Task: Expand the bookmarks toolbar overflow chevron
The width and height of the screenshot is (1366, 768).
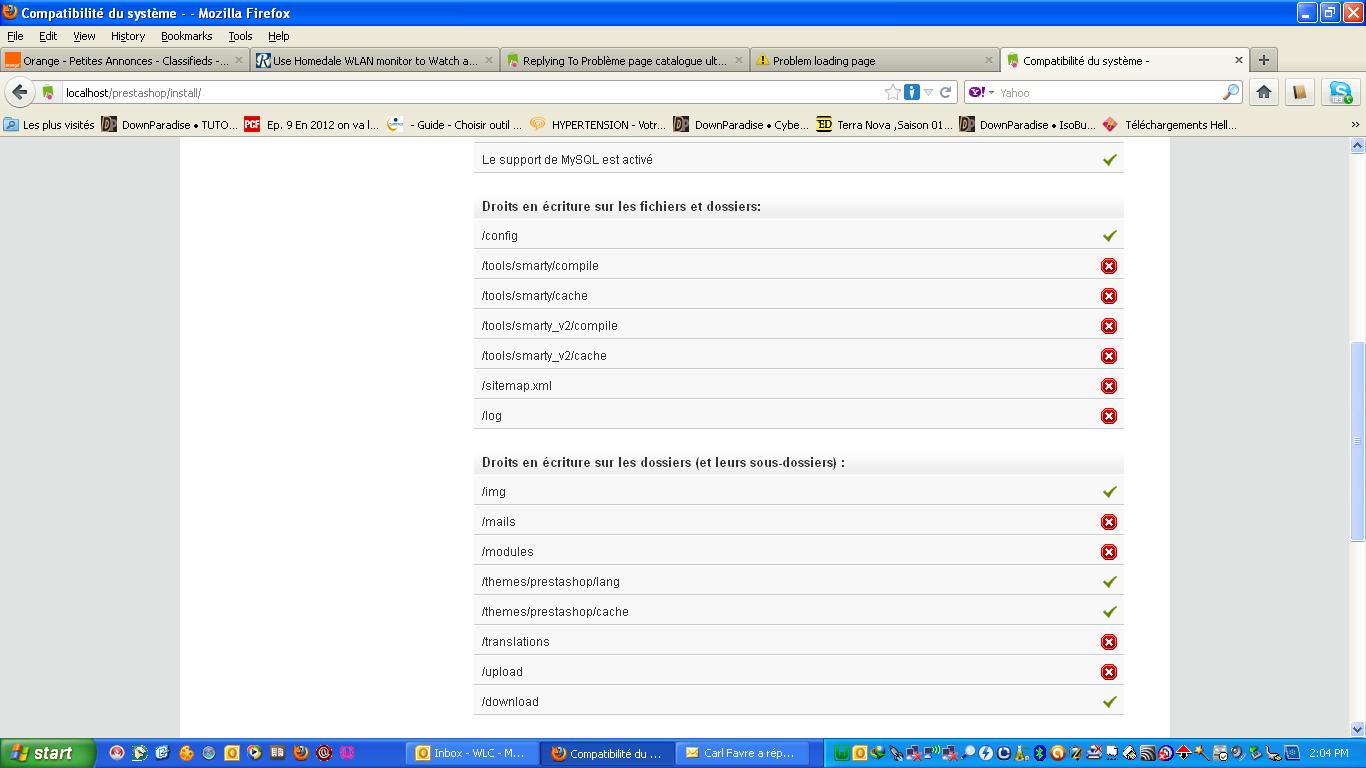Action: (x=1355, y=125)
